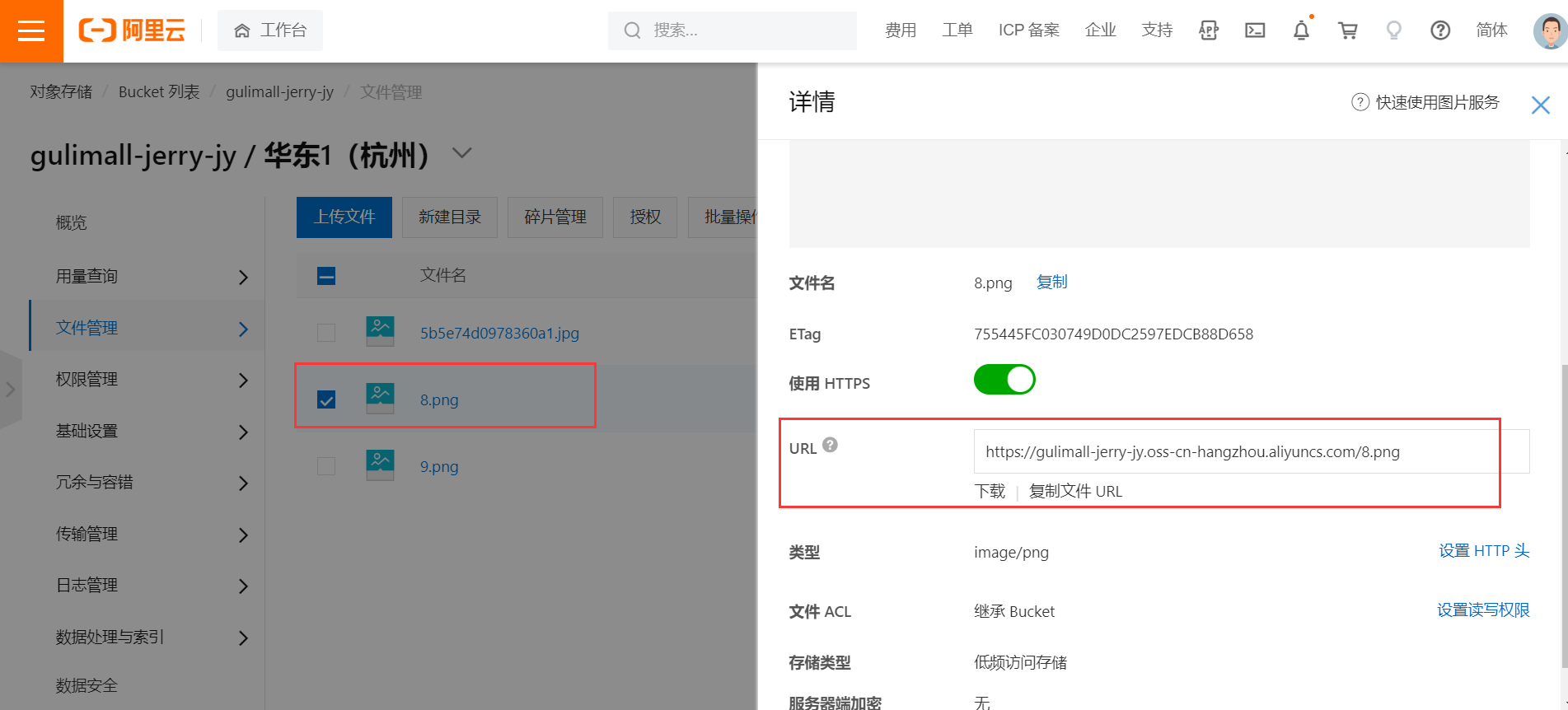Click the 下载 link
This screenshot has width=1568, height=710.
pos(990,492)
